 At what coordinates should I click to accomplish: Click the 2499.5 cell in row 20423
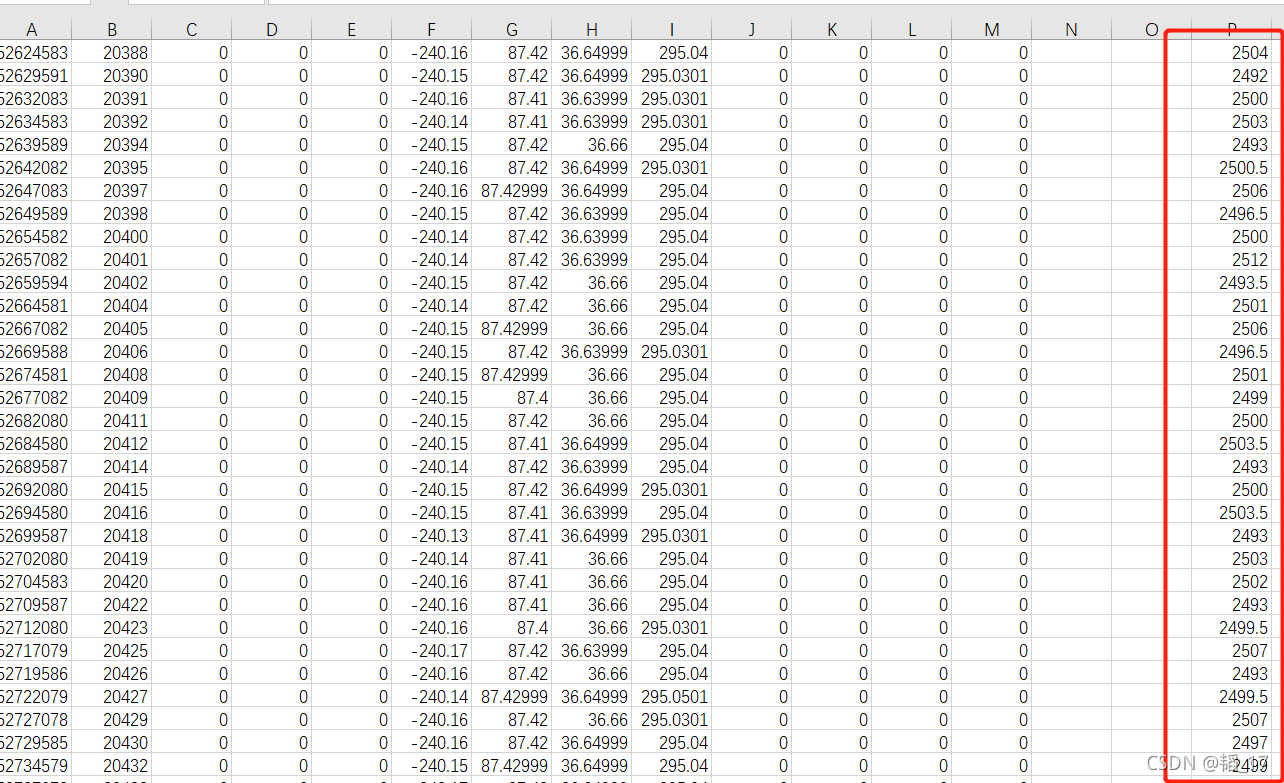pos(1231,627)
